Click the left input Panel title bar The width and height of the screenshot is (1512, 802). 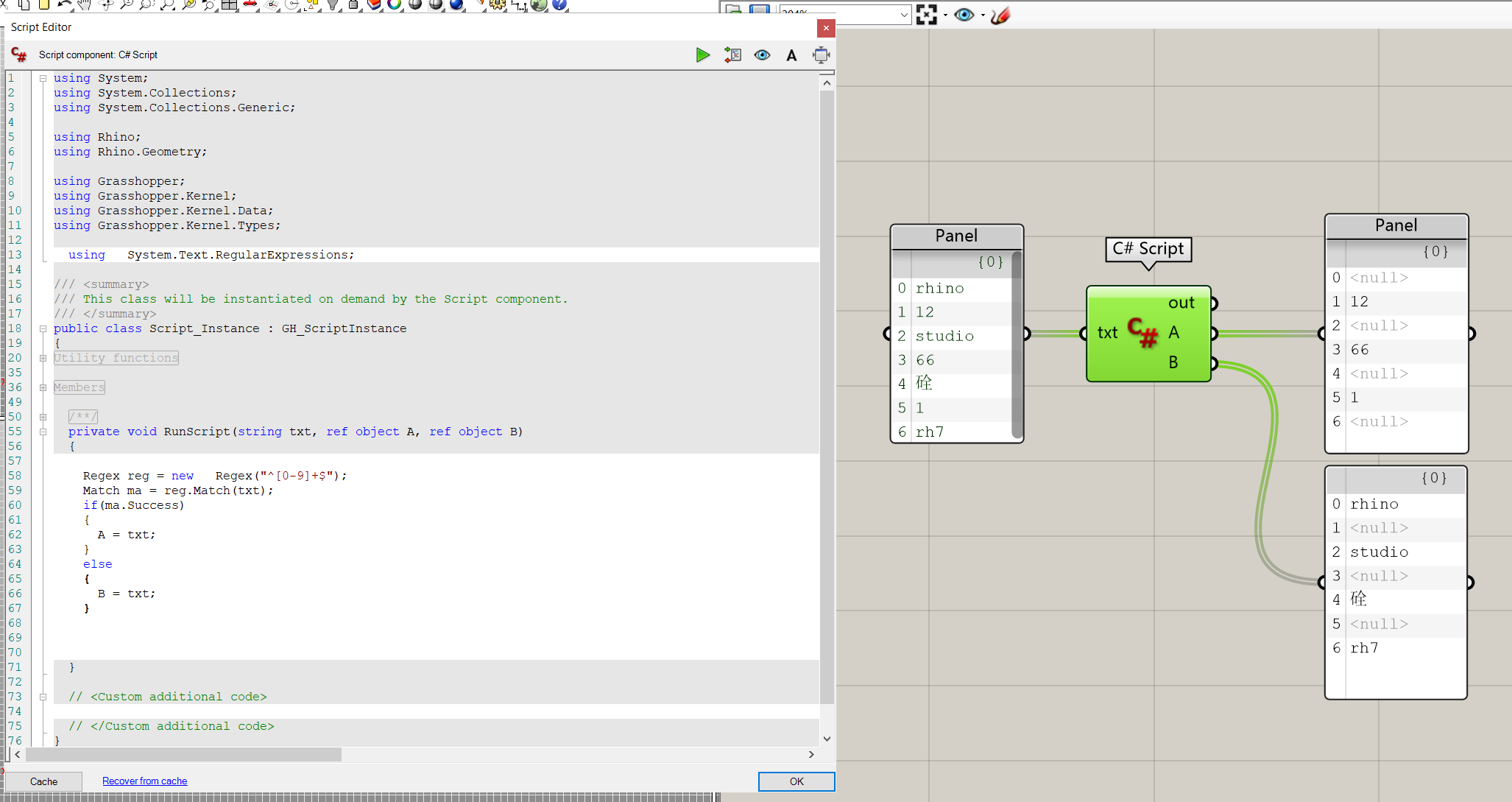(957, 236)
